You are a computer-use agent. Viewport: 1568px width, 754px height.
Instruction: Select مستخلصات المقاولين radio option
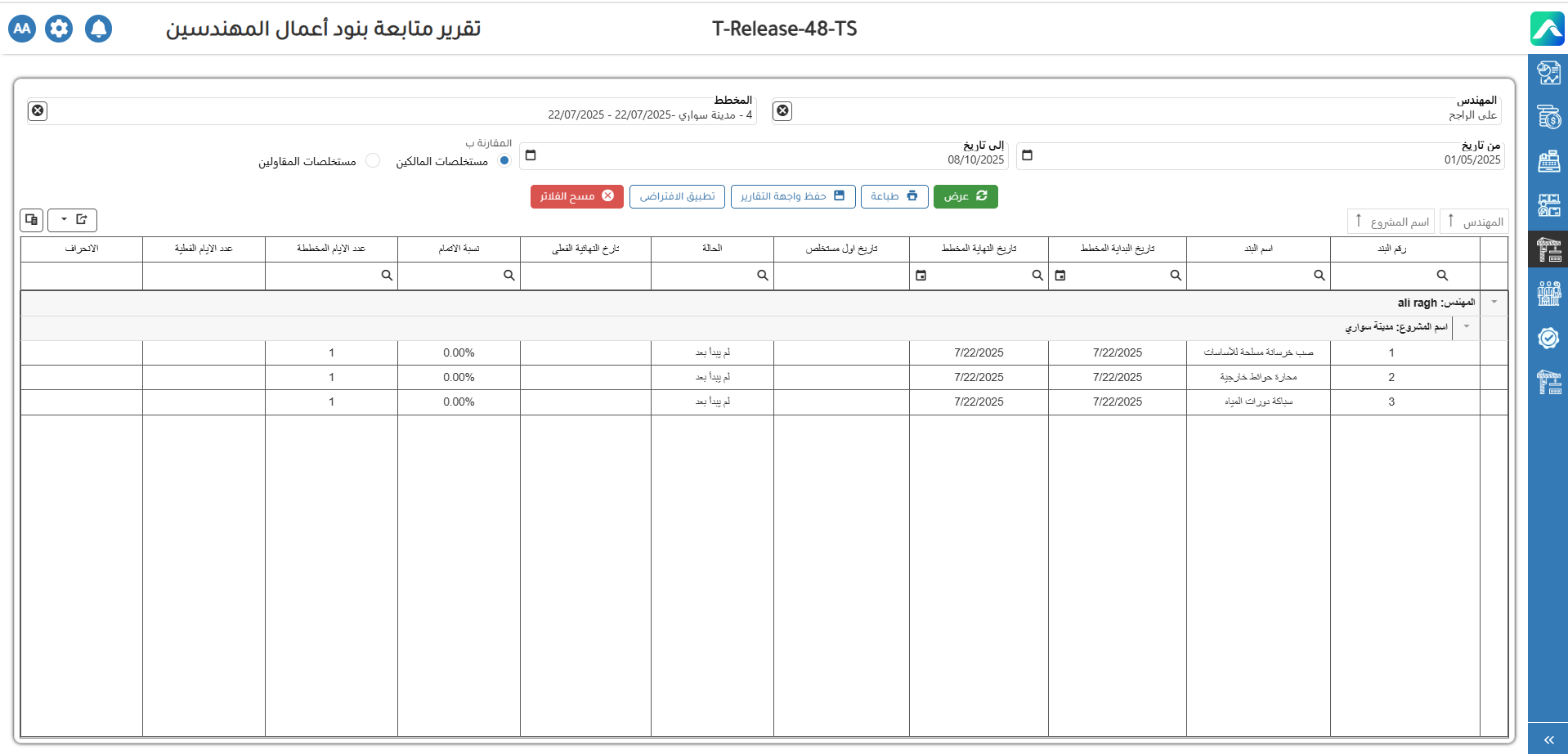pyautogui.click(x=373, y=161)
